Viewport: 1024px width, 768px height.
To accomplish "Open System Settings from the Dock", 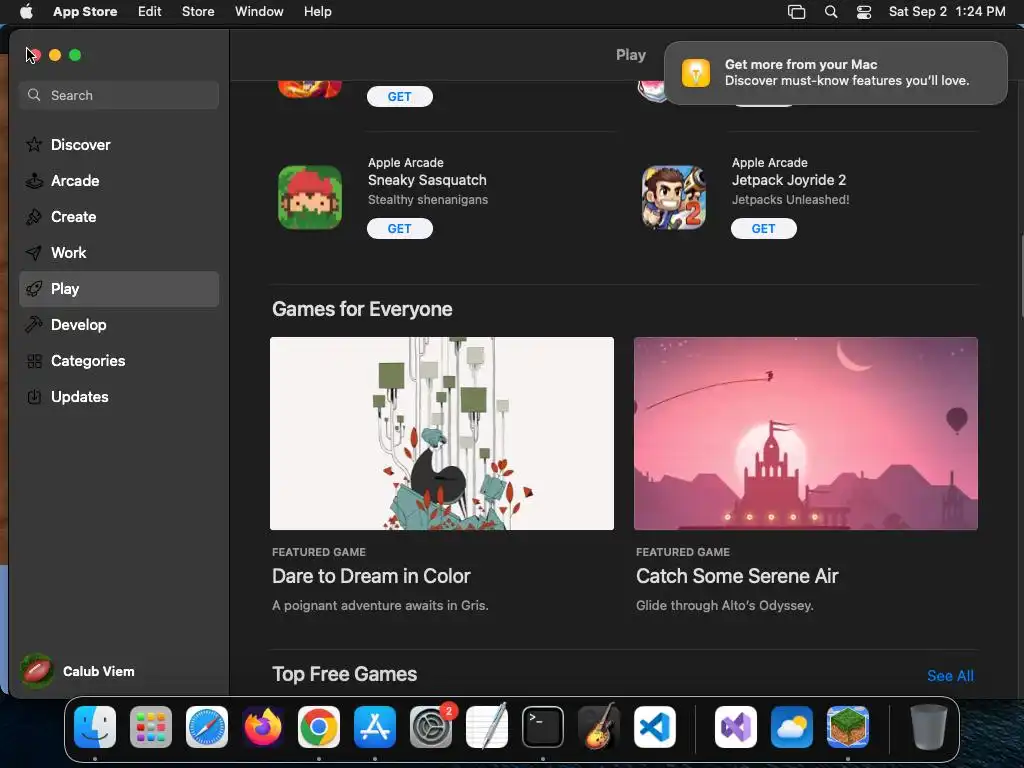I will point(431,727).
